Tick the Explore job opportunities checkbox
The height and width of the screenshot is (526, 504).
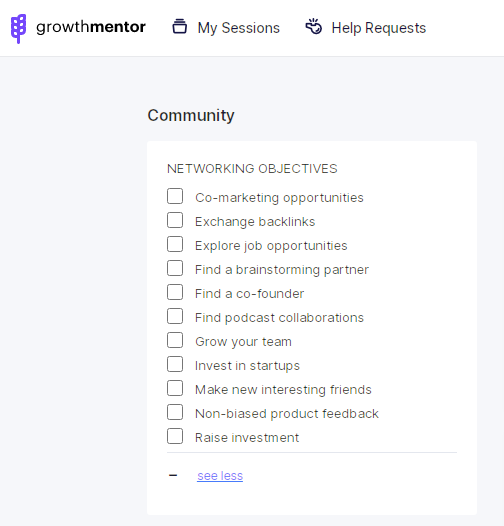[175, 244]
